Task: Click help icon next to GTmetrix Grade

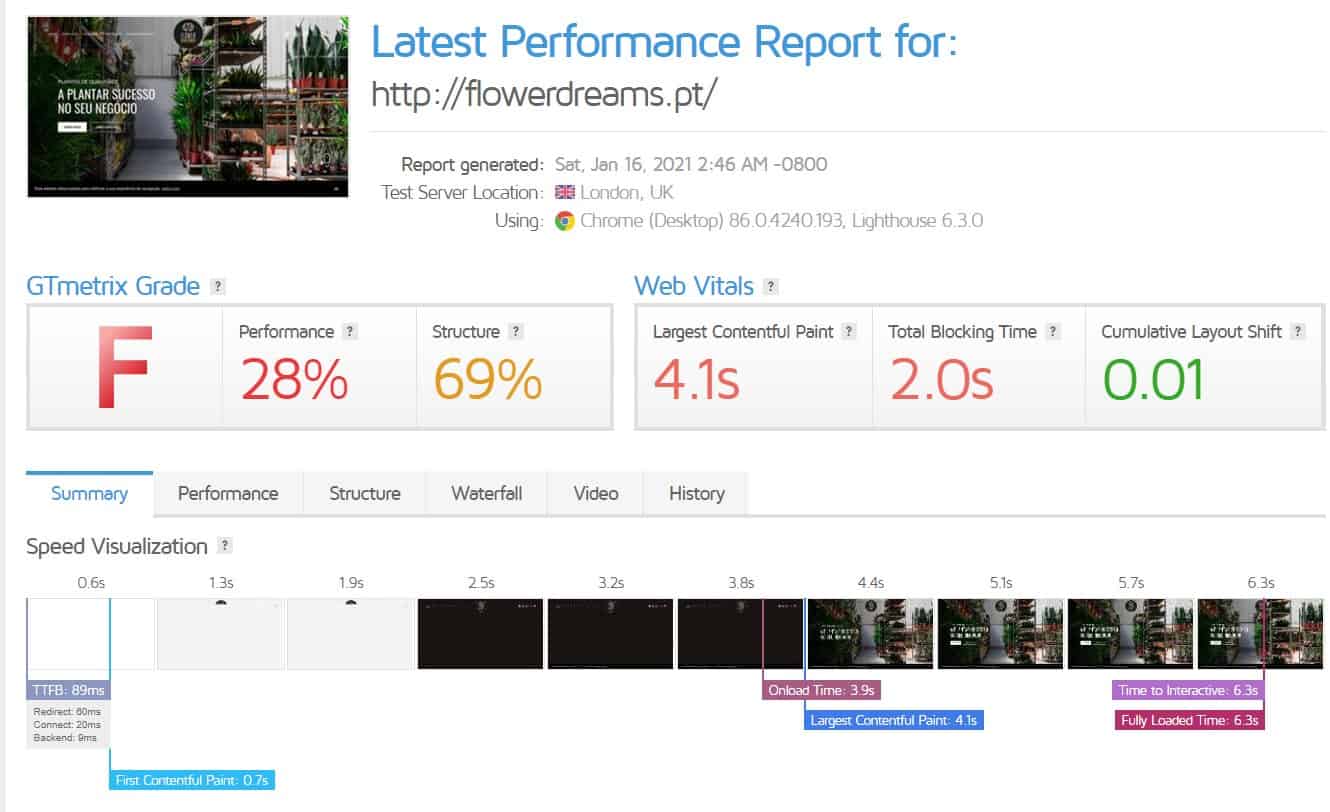Action: 218,287
